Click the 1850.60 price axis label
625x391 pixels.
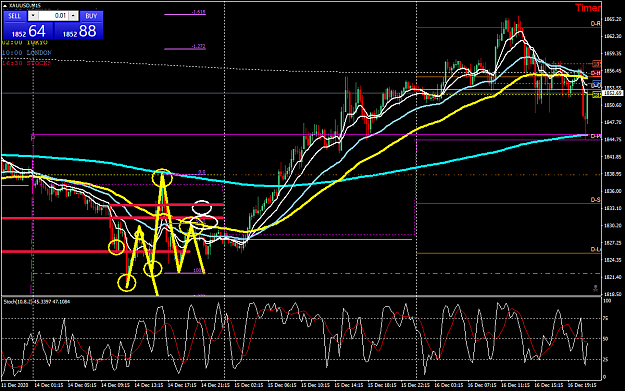coord(612,105)
